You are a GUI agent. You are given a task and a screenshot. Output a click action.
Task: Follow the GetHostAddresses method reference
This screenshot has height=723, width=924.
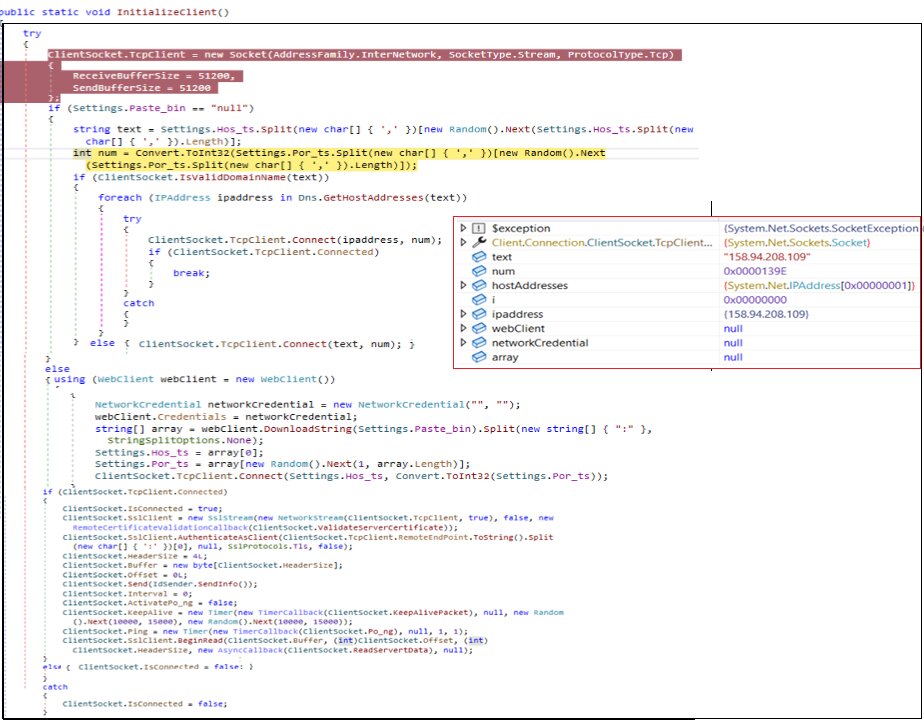pos(374,197)
